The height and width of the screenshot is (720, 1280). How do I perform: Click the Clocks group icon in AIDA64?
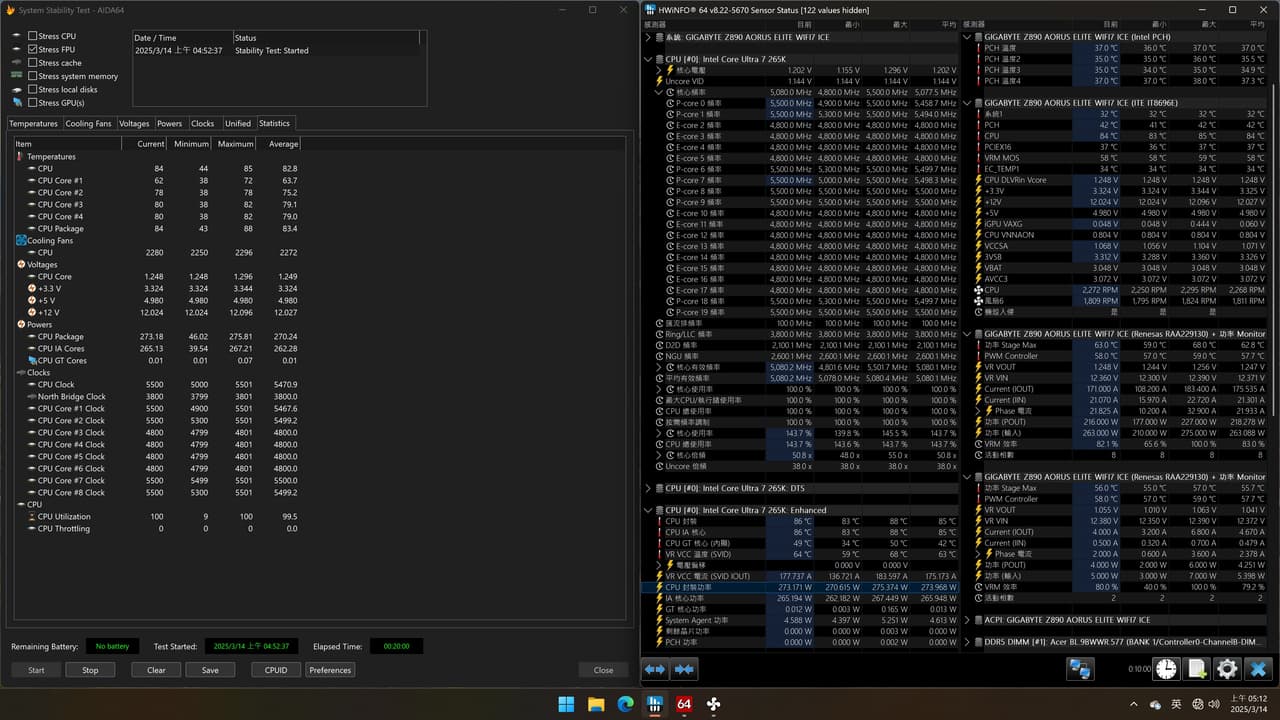click(x=21, y=373)
